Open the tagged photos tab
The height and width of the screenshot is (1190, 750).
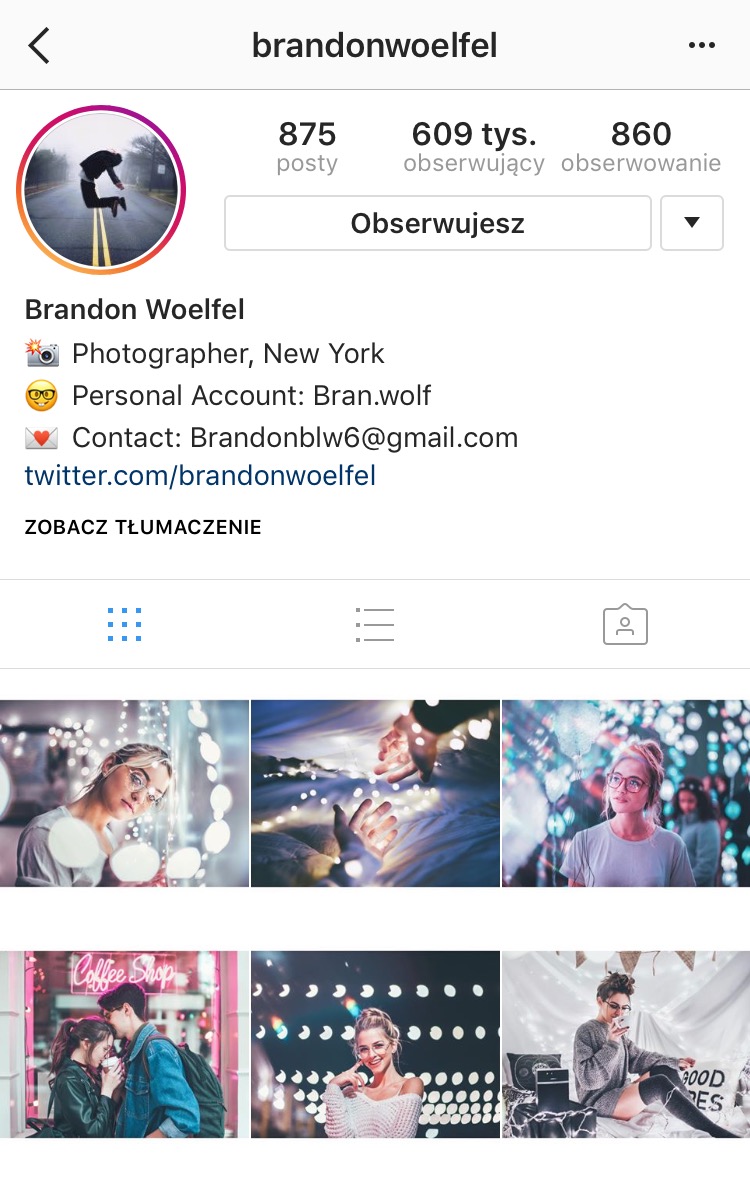pyautogui.click(x=626, y=625)
